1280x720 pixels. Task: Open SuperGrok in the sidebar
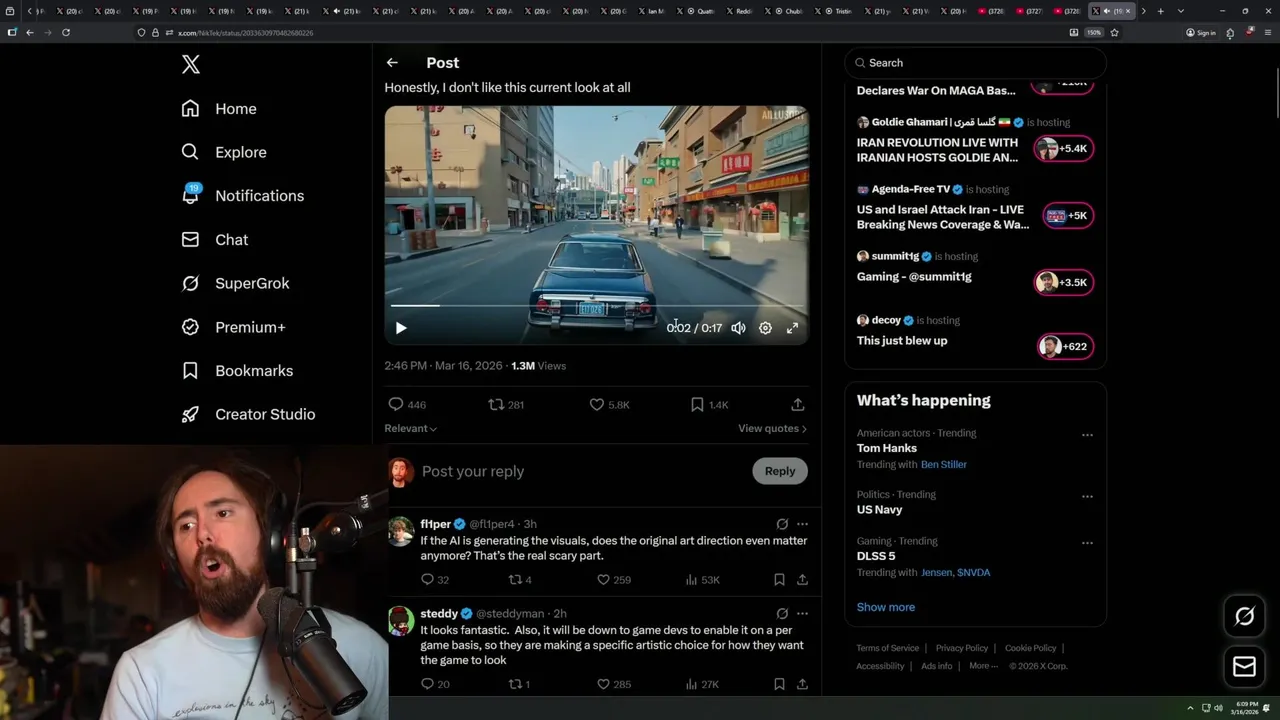236,283
